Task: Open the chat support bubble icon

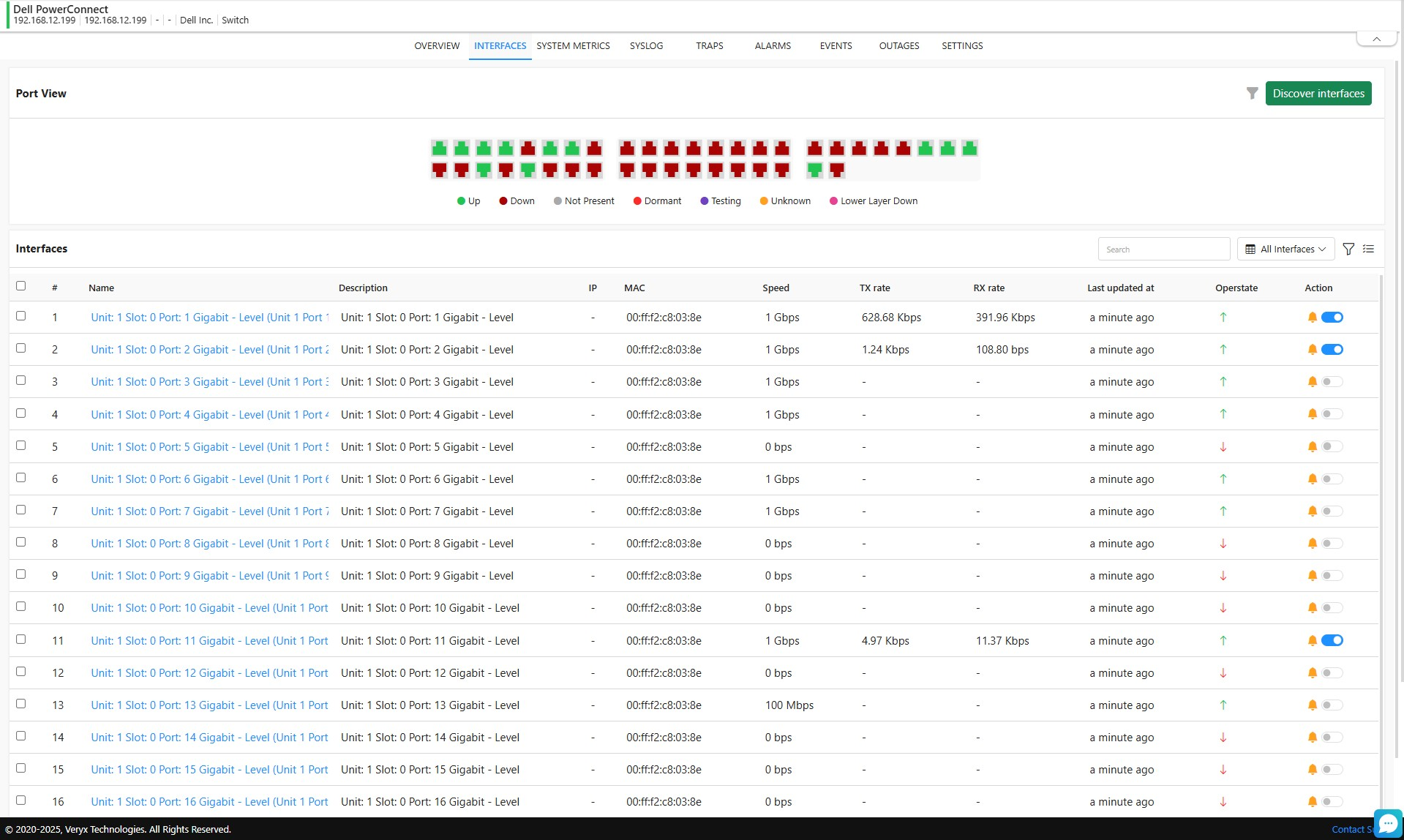Action: click(x=1387, y=824)
